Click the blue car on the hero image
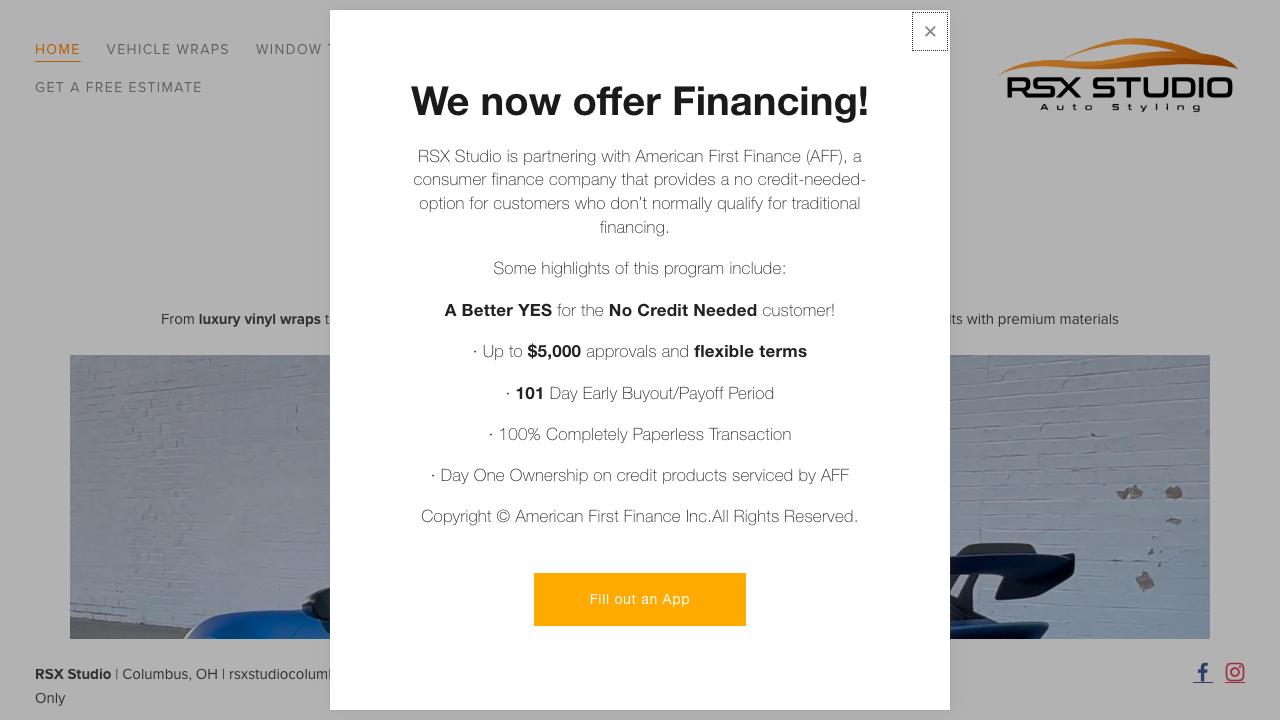 tap(260, 622)
